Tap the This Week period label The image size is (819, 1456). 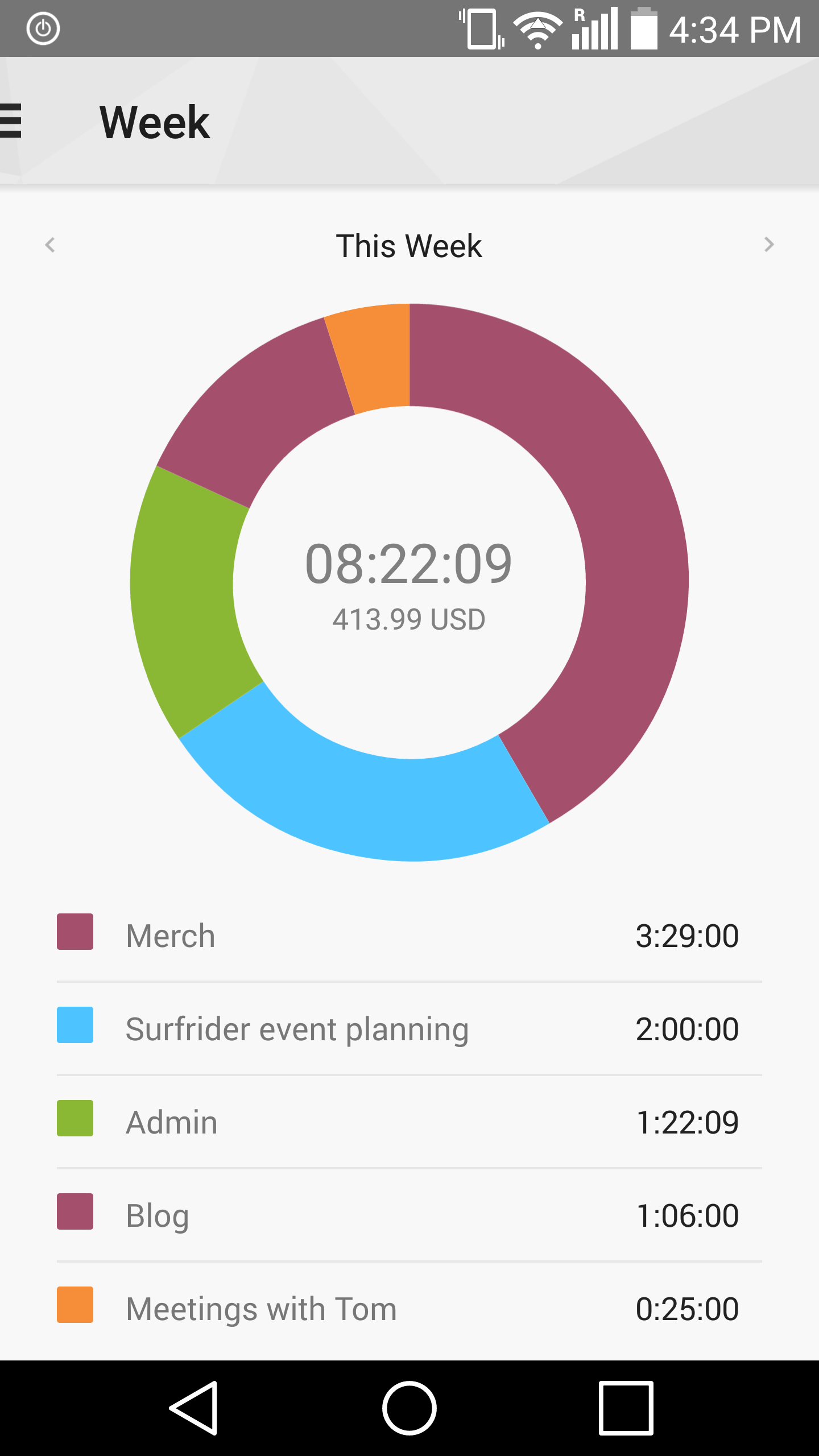[x=409, y=246]
